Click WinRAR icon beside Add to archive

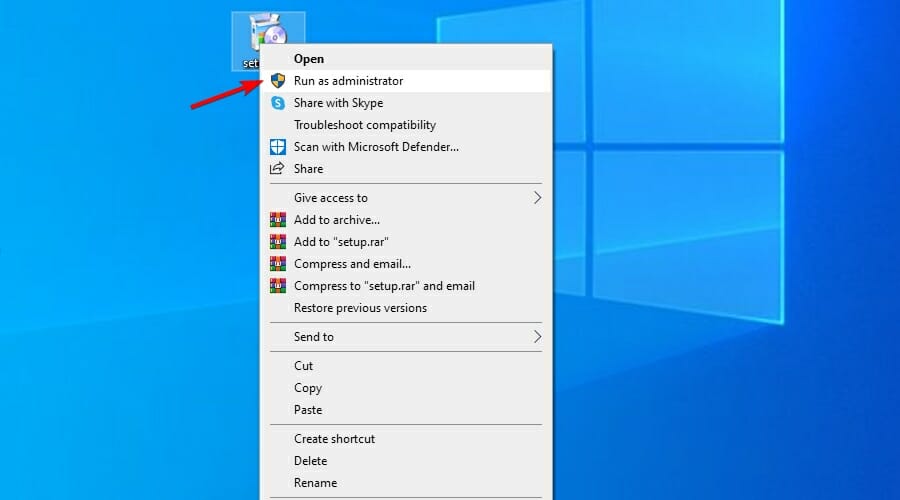278,220
